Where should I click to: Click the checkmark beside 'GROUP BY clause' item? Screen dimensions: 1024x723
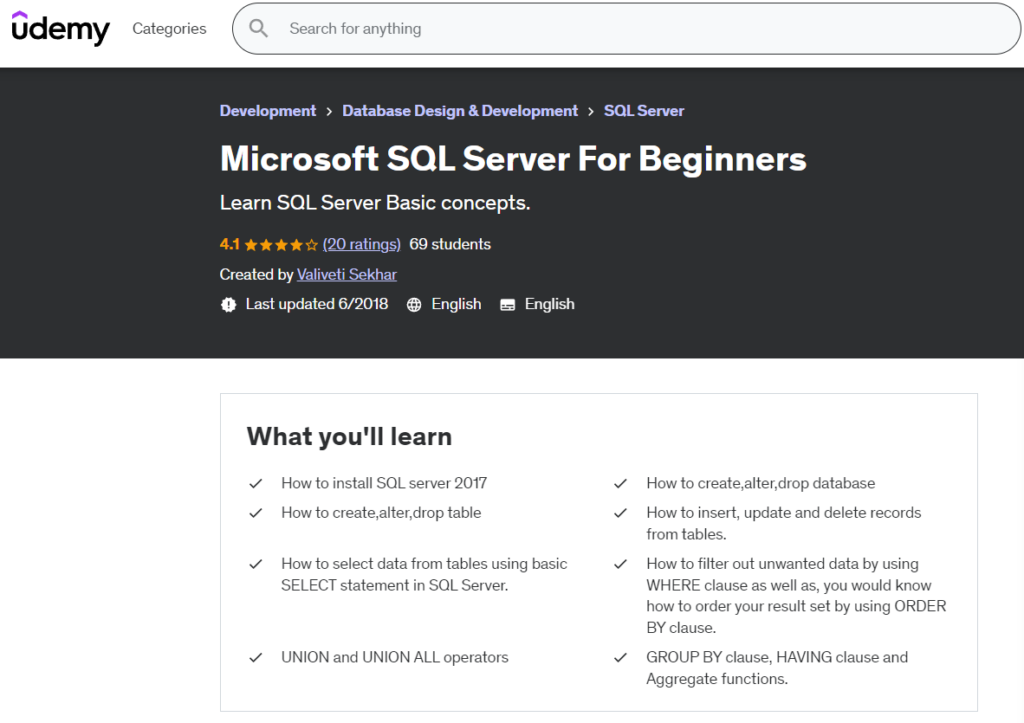point(622,657)
